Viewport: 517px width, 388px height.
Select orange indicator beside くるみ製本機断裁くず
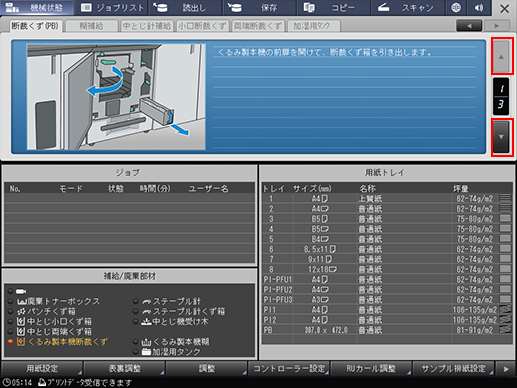[11, 342]
